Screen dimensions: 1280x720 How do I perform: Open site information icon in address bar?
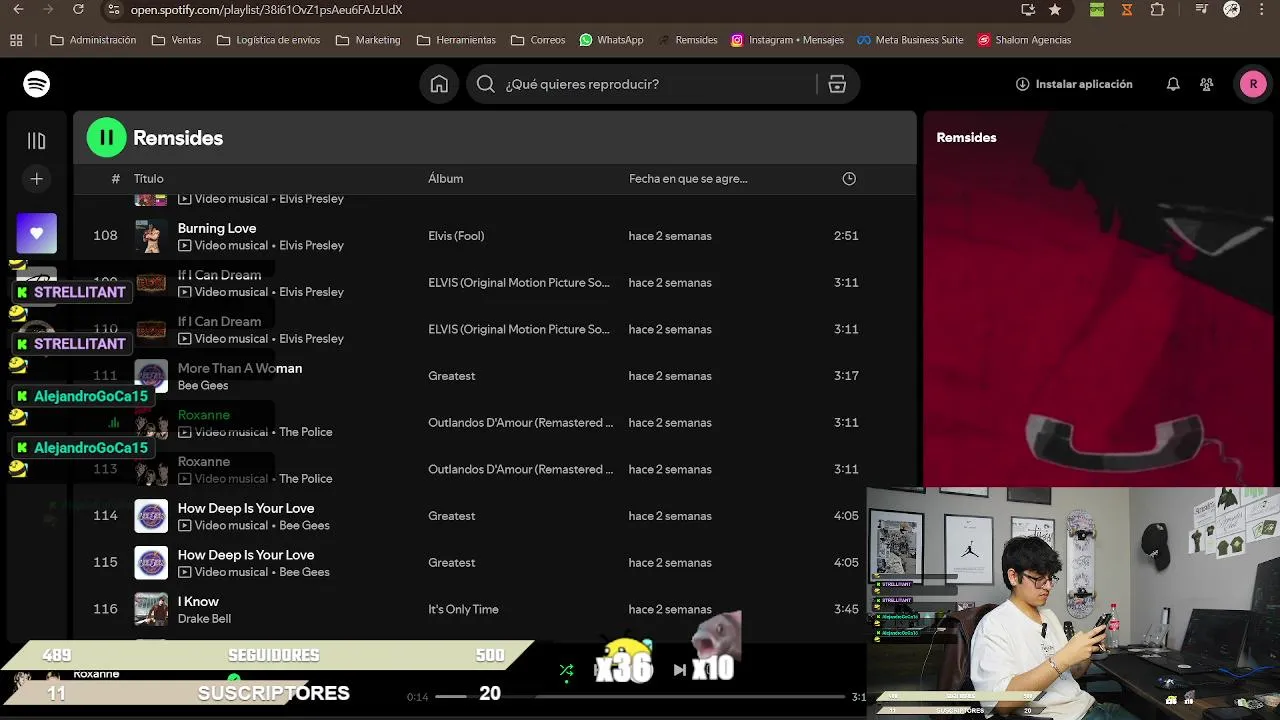click(x=114, y=10)
